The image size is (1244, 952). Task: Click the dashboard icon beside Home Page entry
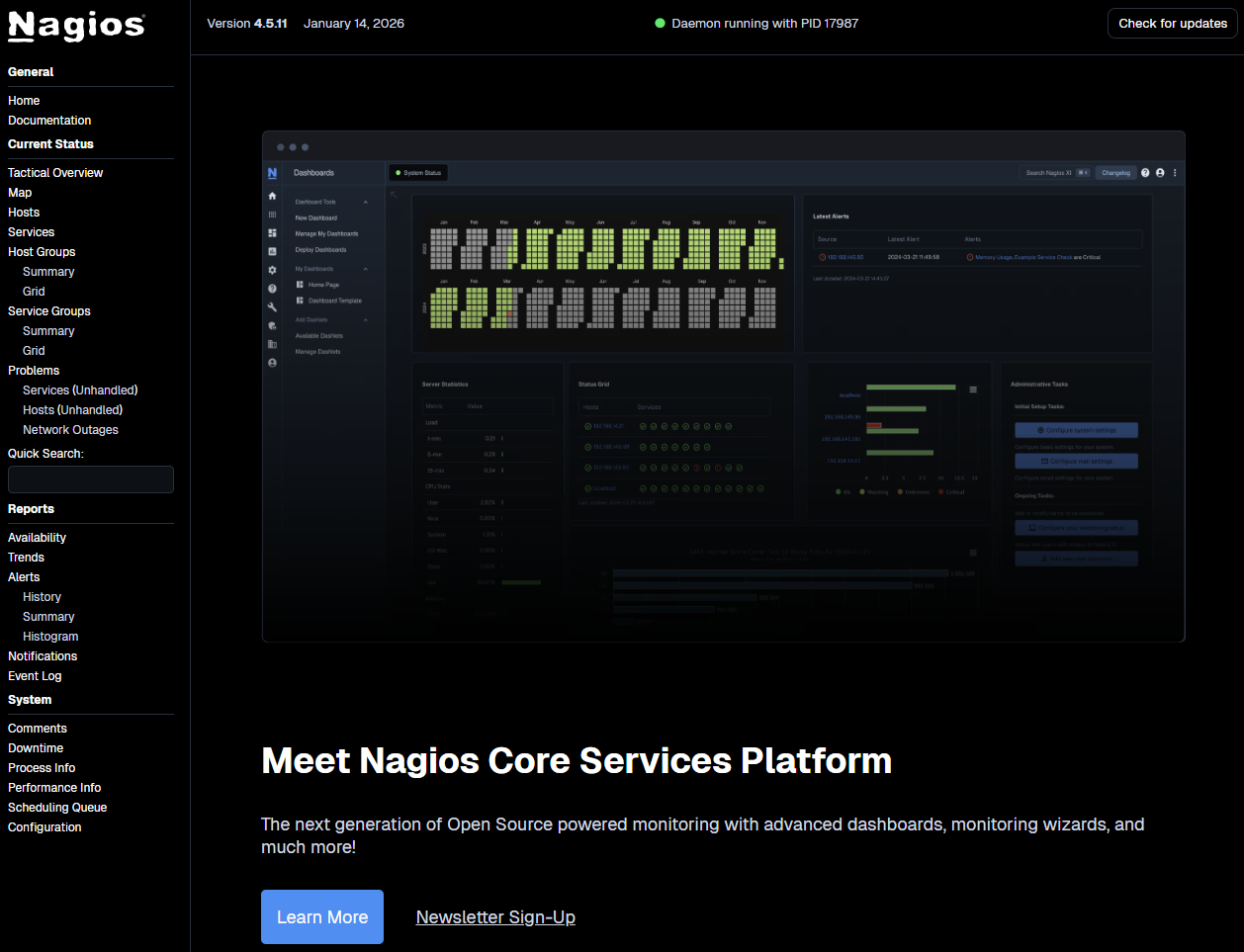[x=300, y=285]
